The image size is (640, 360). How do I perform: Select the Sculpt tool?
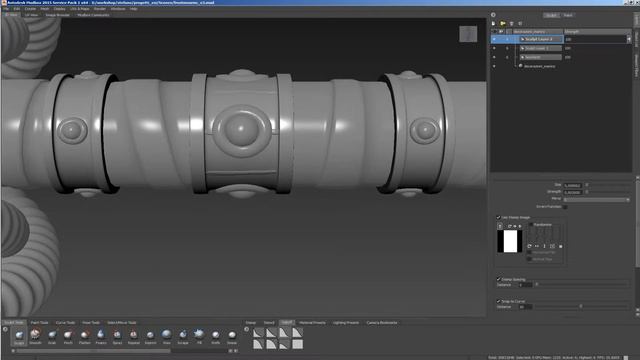point(19,336)
